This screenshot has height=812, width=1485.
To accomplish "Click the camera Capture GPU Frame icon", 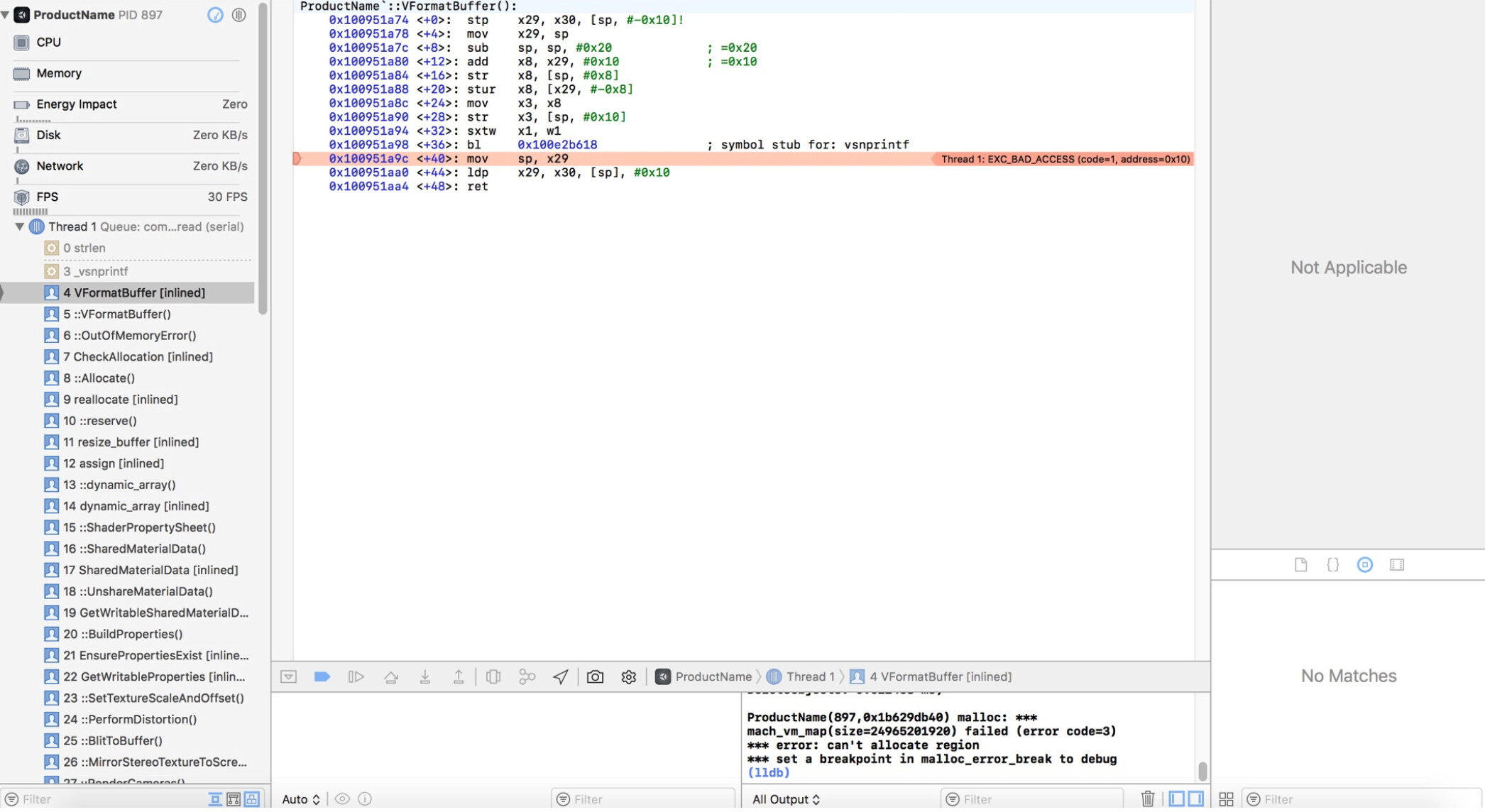I will (595, 676).
